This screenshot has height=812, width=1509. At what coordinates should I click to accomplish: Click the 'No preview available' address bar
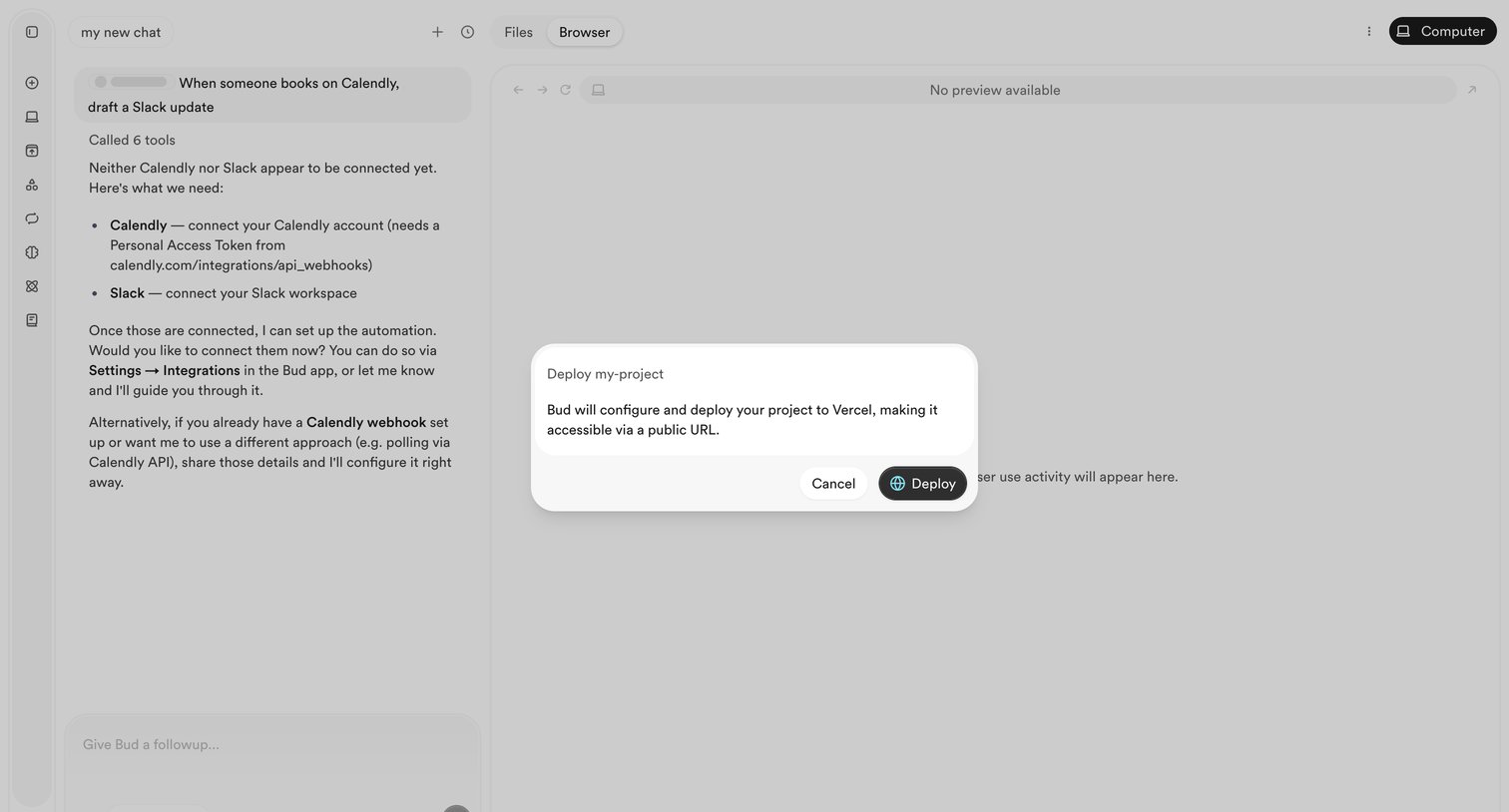pyautogui.click(x=1018, y=90)
